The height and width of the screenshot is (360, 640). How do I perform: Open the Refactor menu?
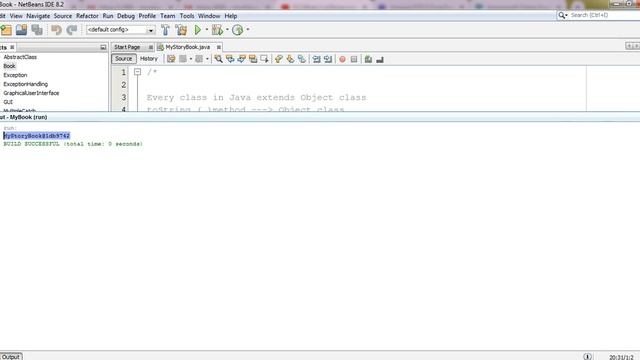click(87, 16)
